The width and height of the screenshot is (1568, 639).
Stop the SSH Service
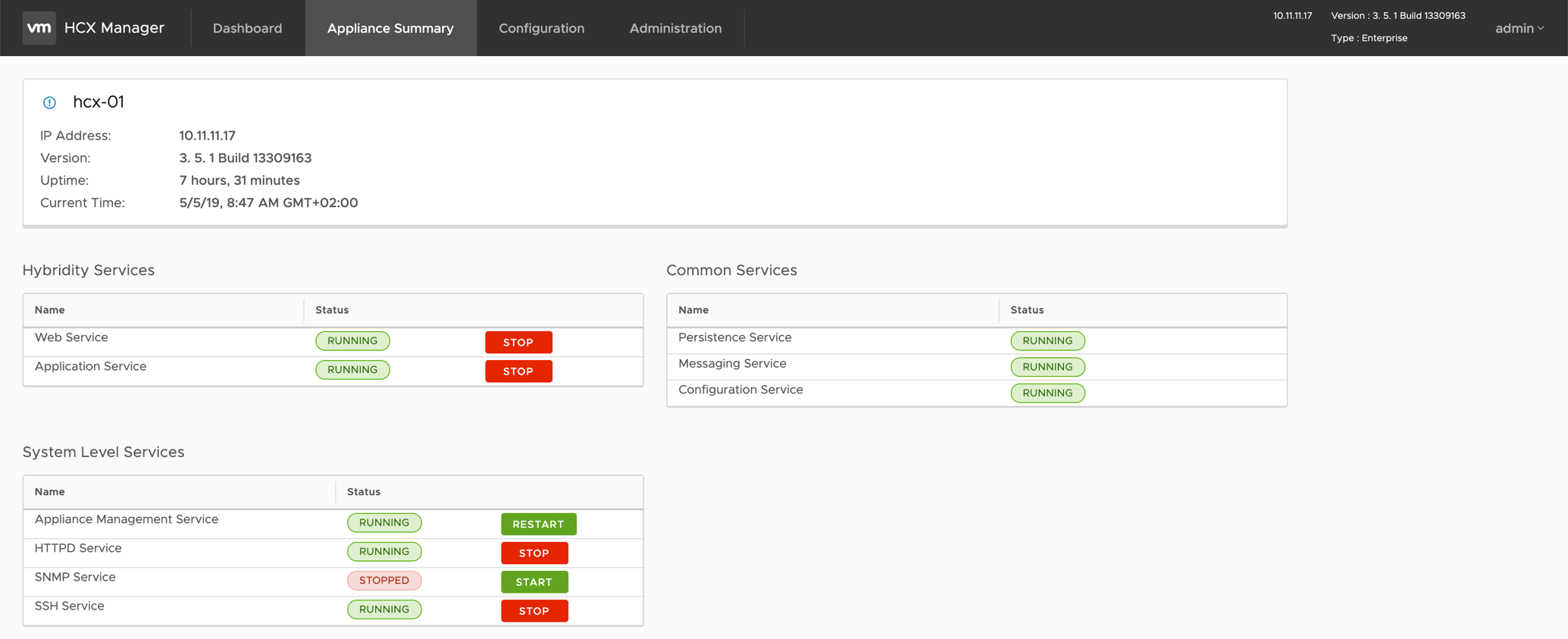click(x=534, y=611)
